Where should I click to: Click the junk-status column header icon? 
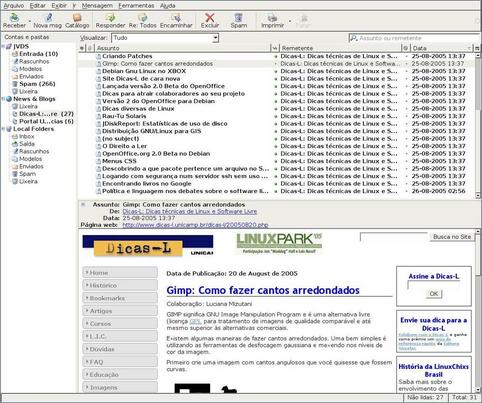coord(406,48)
